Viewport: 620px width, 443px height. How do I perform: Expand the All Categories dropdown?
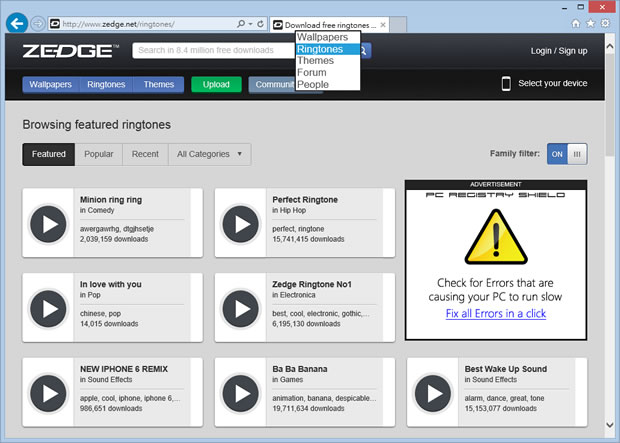tap(209, 154)
